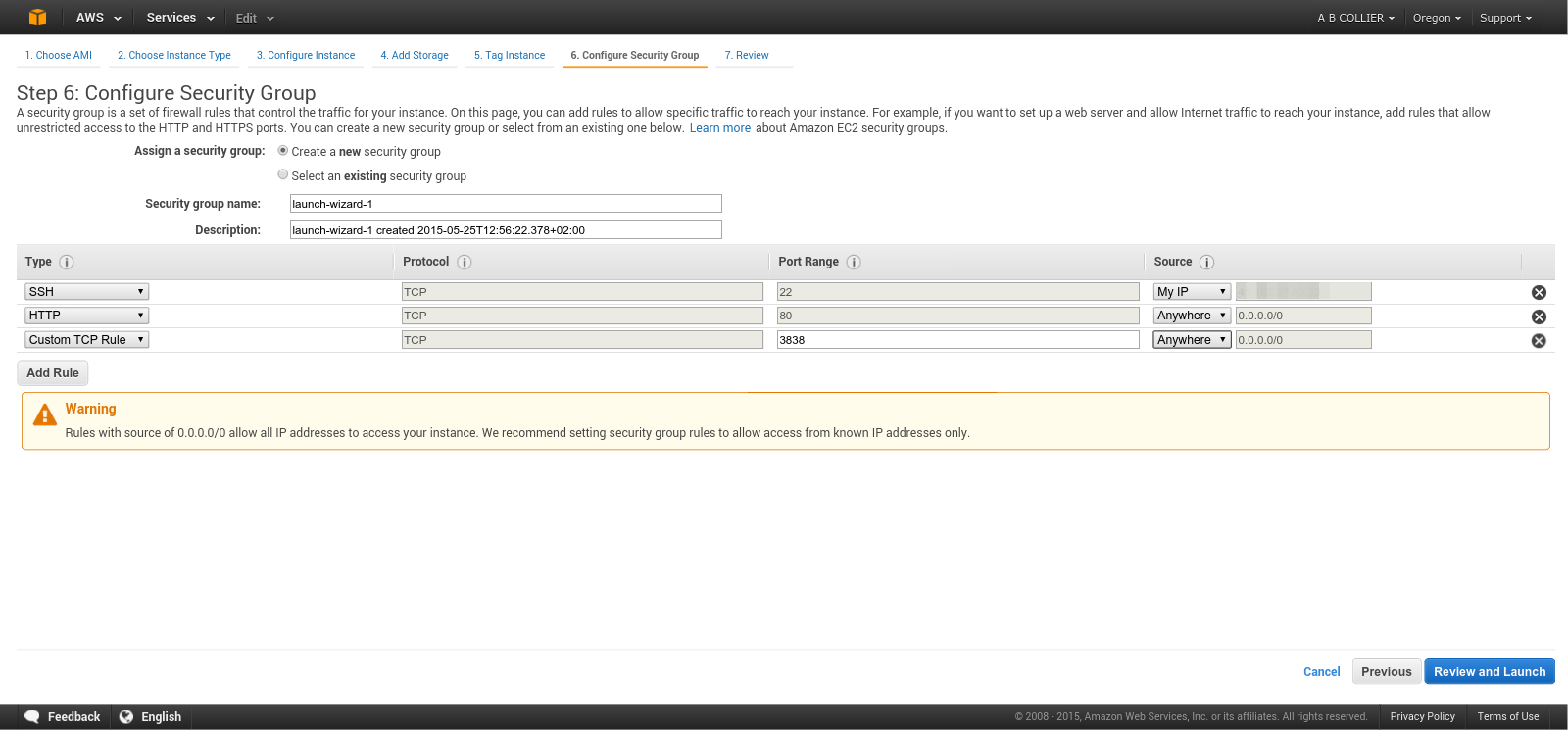Click the Add Rule button

pyautogui.click(x=53, y=373)
